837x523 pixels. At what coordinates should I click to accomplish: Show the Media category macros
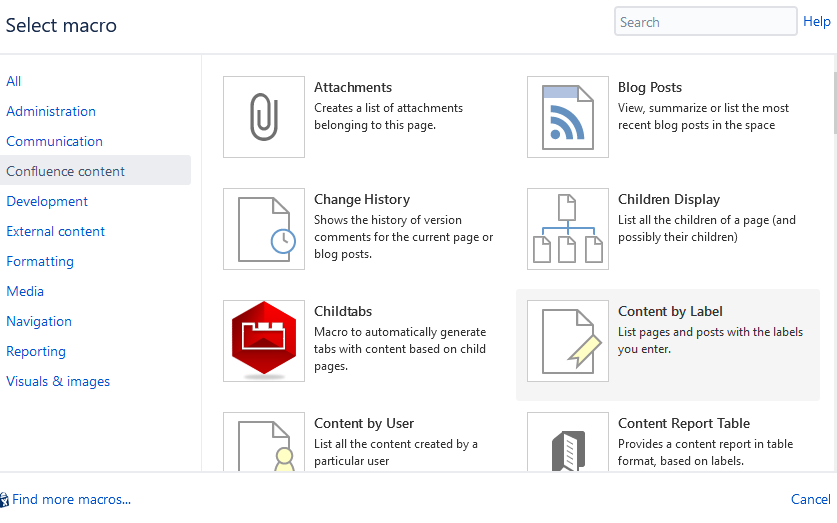click(x=25, y=291)
